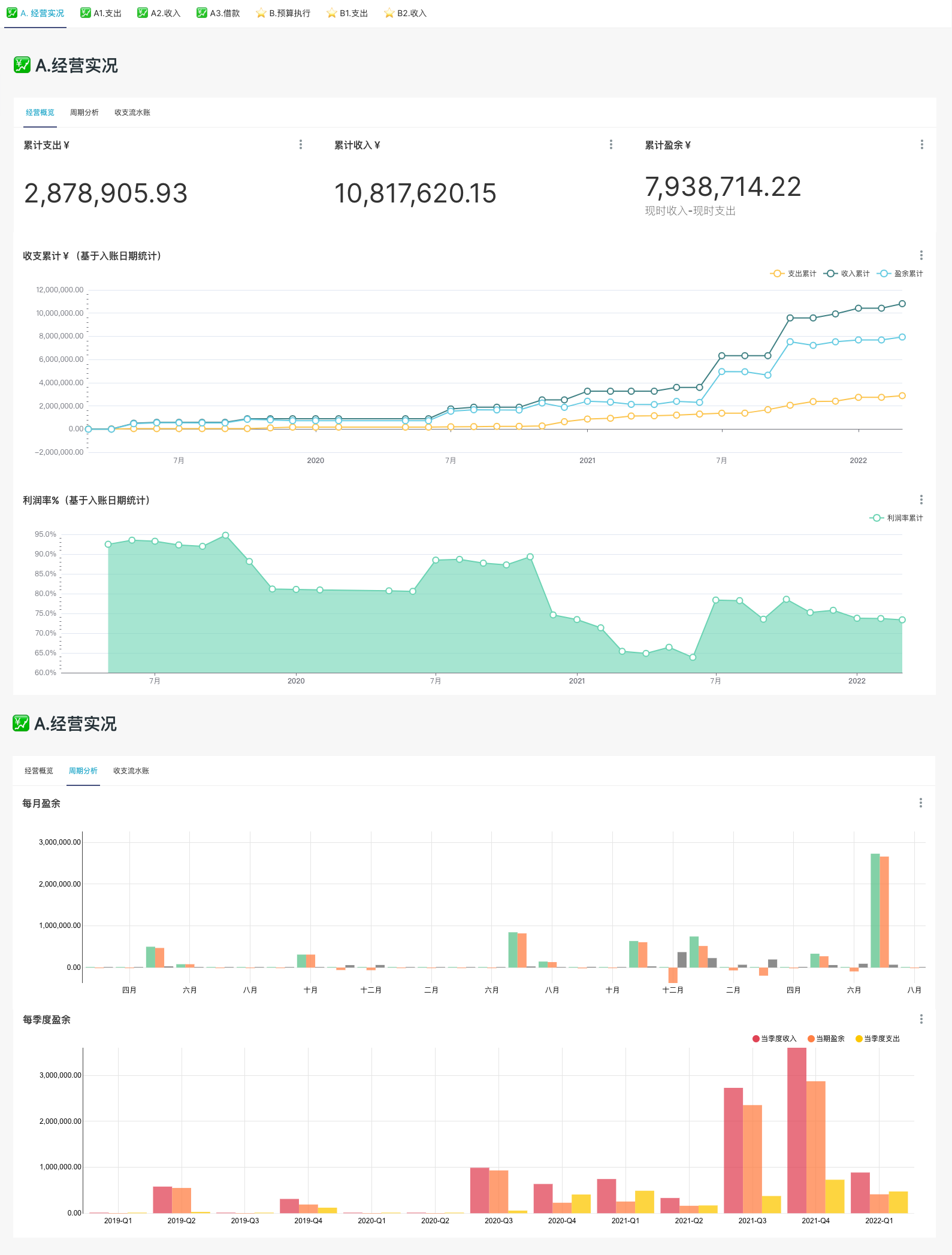Viewport: 952px width, 1255px height.
Task: Click the green chart icon beside A1.支出
Action: 86,13
